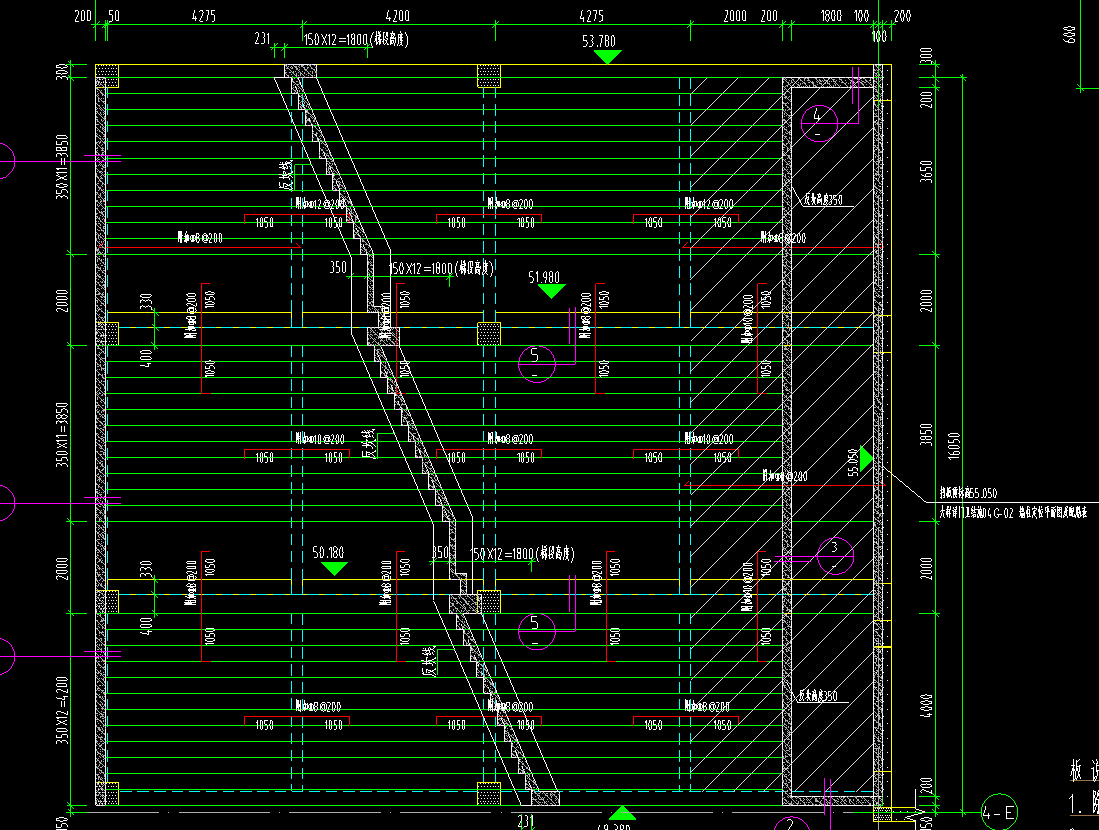Select the magenta section bubble numbered 3

pos(835,555)
